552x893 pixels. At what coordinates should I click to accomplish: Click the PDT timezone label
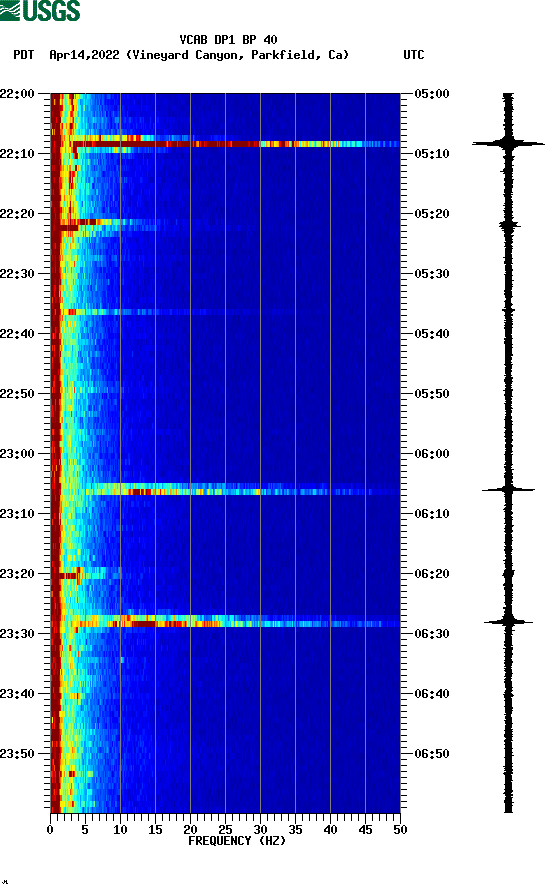(x=24, y=55)
